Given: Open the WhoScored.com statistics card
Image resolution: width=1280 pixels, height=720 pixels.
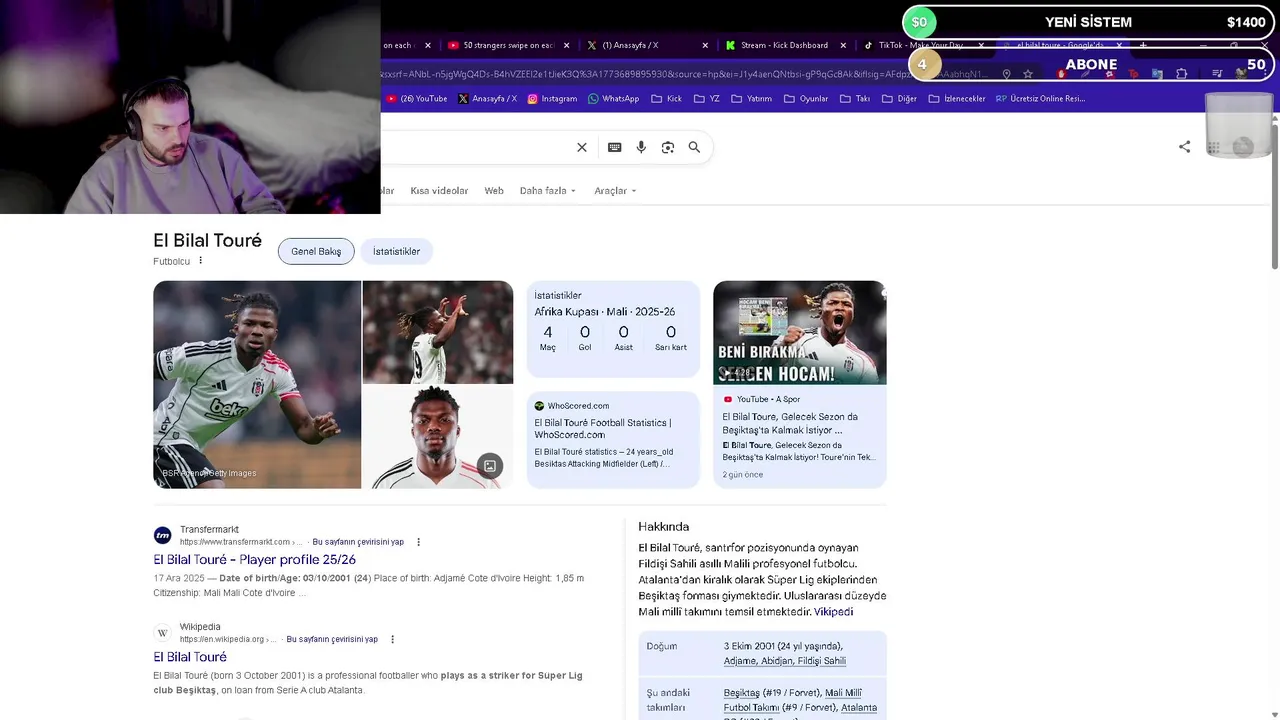Looking at the screenshot, I should point(613,440).
